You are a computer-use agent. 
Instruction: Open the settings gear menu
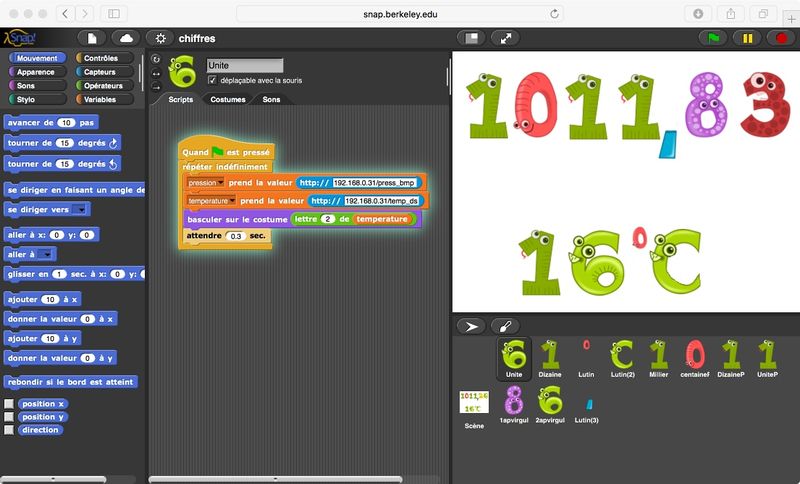pyautogui.click(x=160, y=38)
